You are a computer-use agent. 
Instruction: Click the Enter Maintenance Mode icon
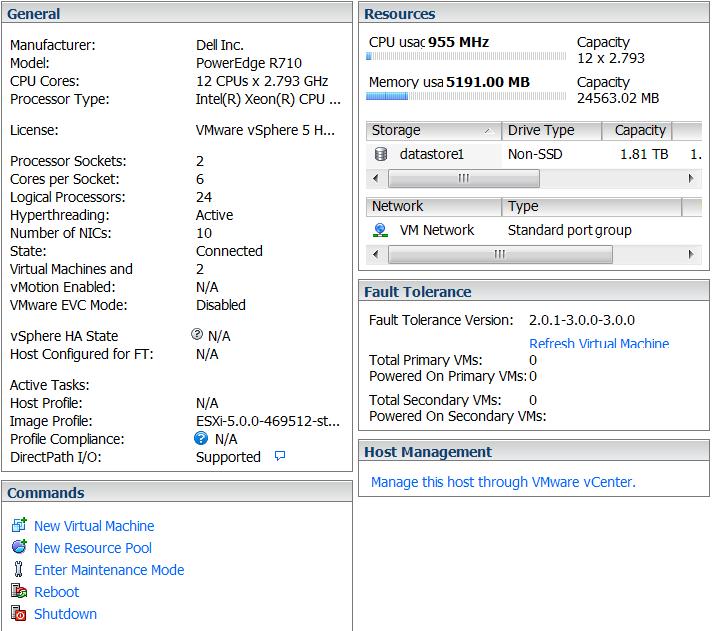(x=19, y=569)
